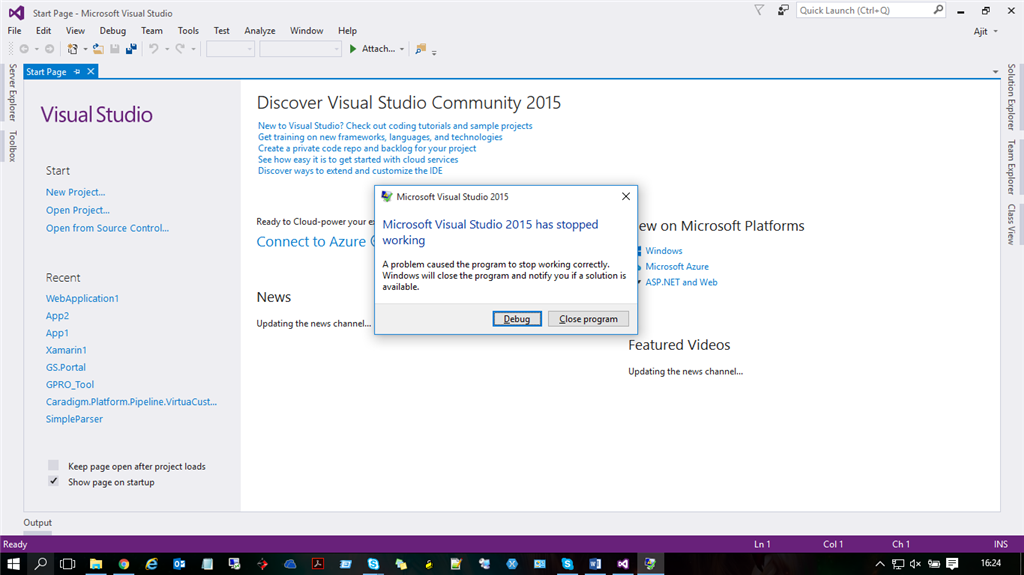
Task: Open the toolbar options overflow arrow
Action: click(x=434, y=52)
